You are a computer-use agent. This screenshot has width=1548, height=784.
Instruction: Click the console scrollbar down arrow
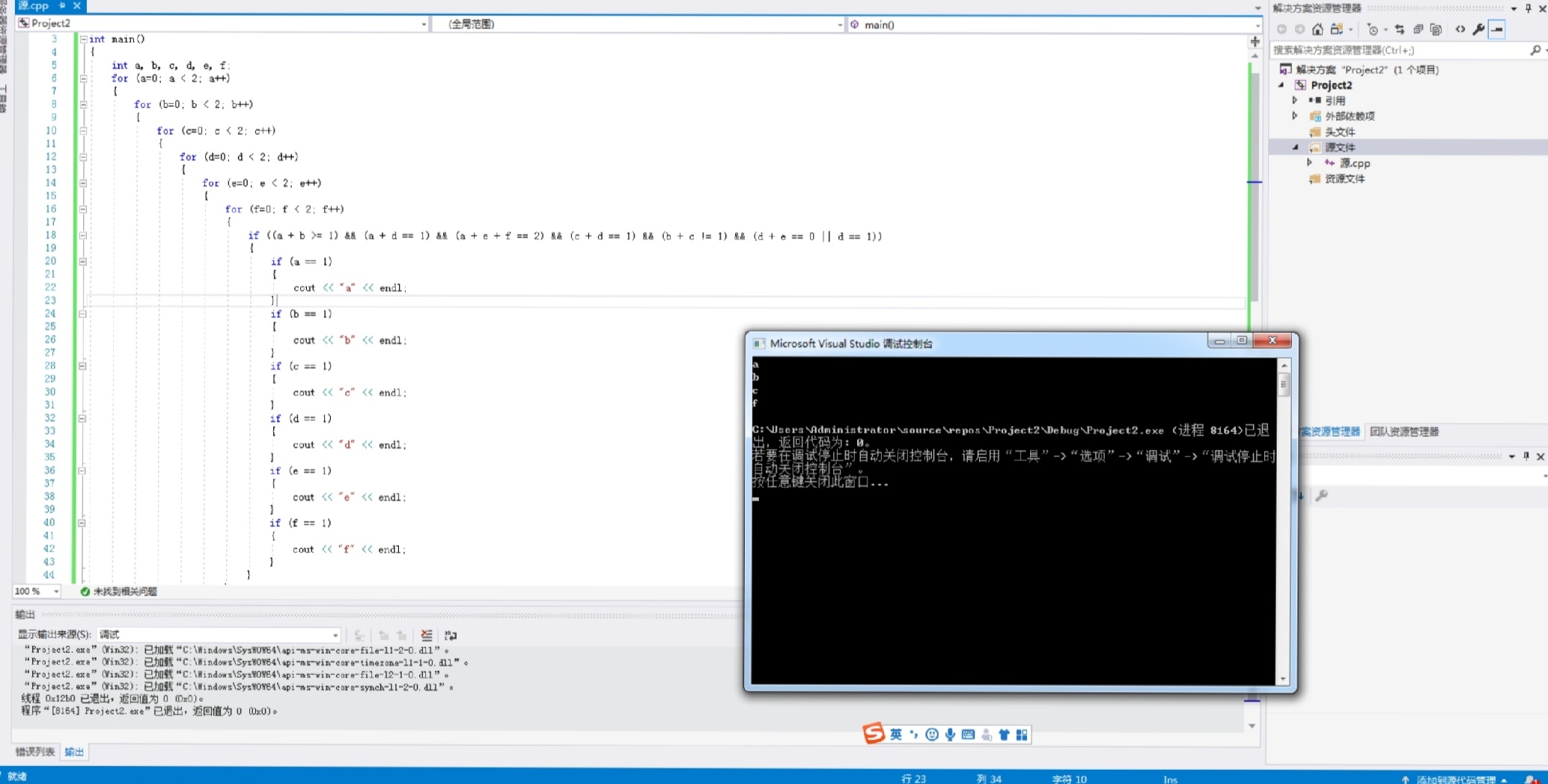point(1284,679)
